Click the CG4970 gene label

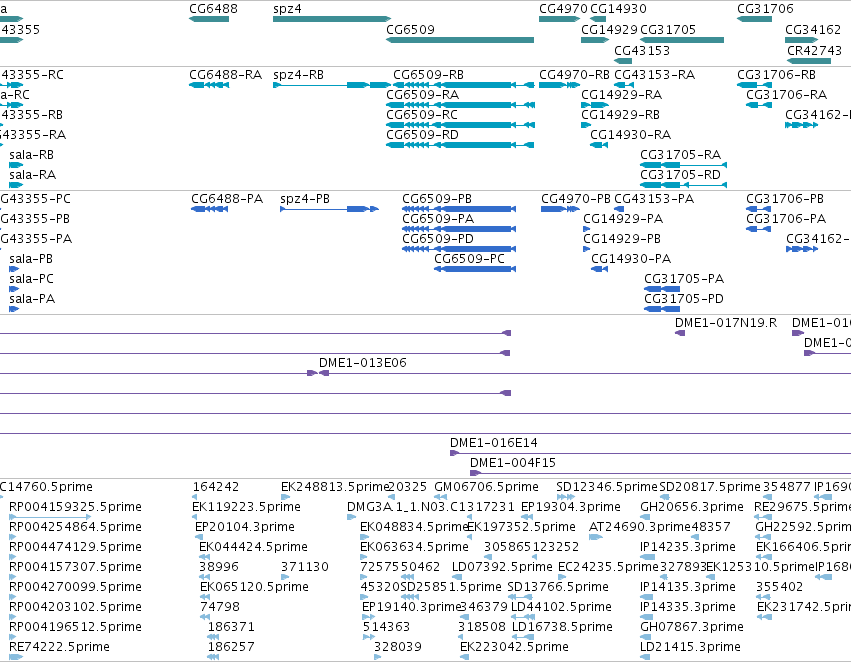[x=563, y=9]
